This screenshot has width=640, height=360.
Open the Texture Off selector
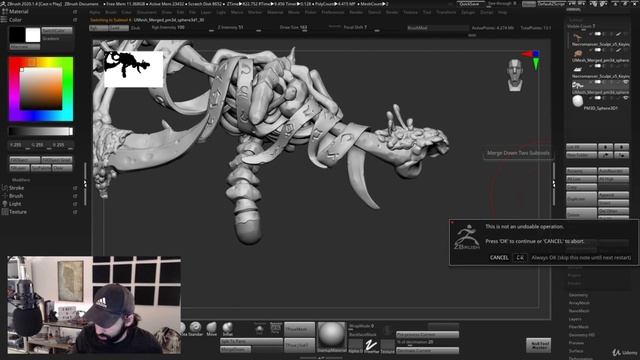tap(387, 346)
